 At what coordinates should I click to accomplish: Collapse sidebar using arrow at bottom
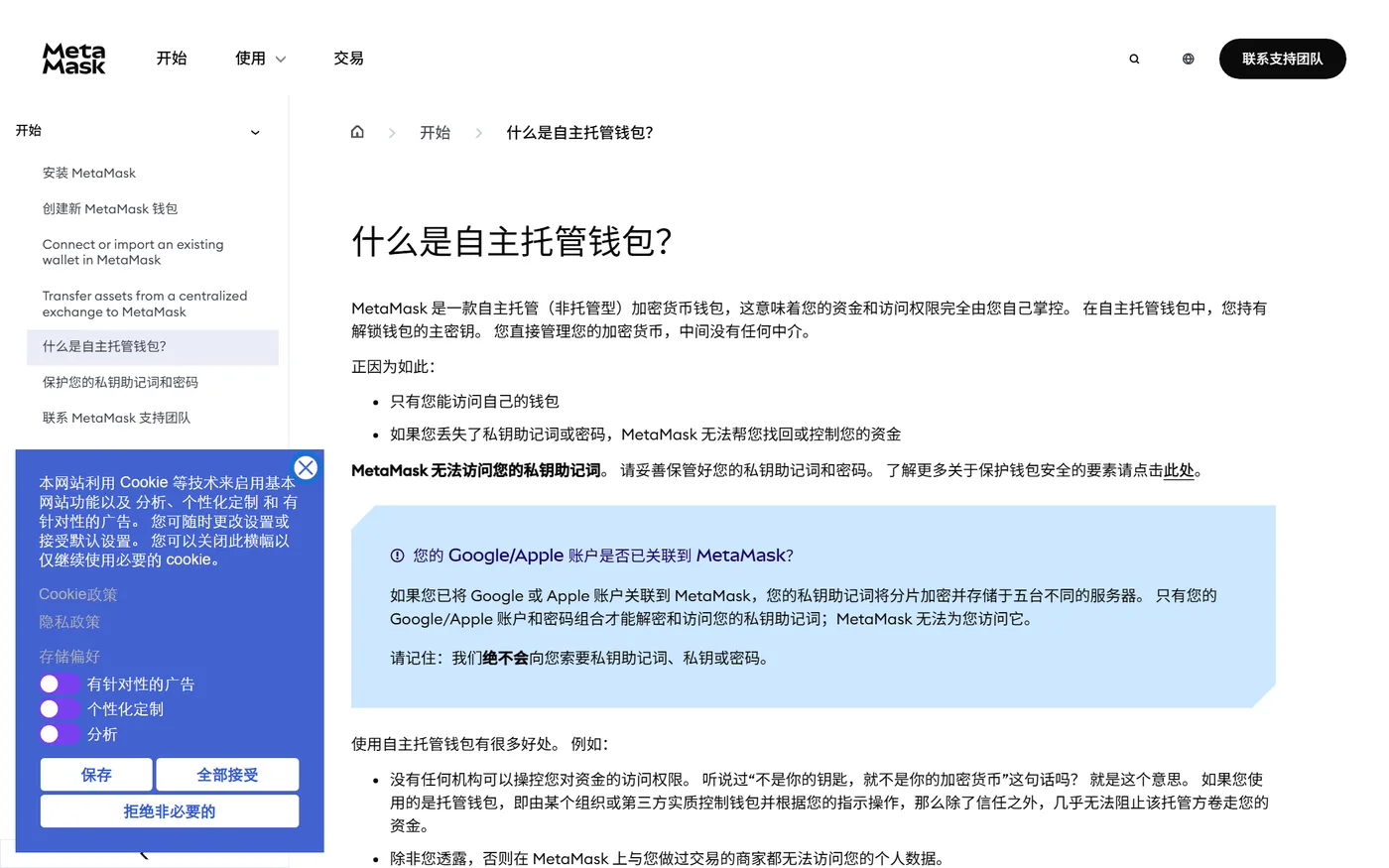click(144, 854)
